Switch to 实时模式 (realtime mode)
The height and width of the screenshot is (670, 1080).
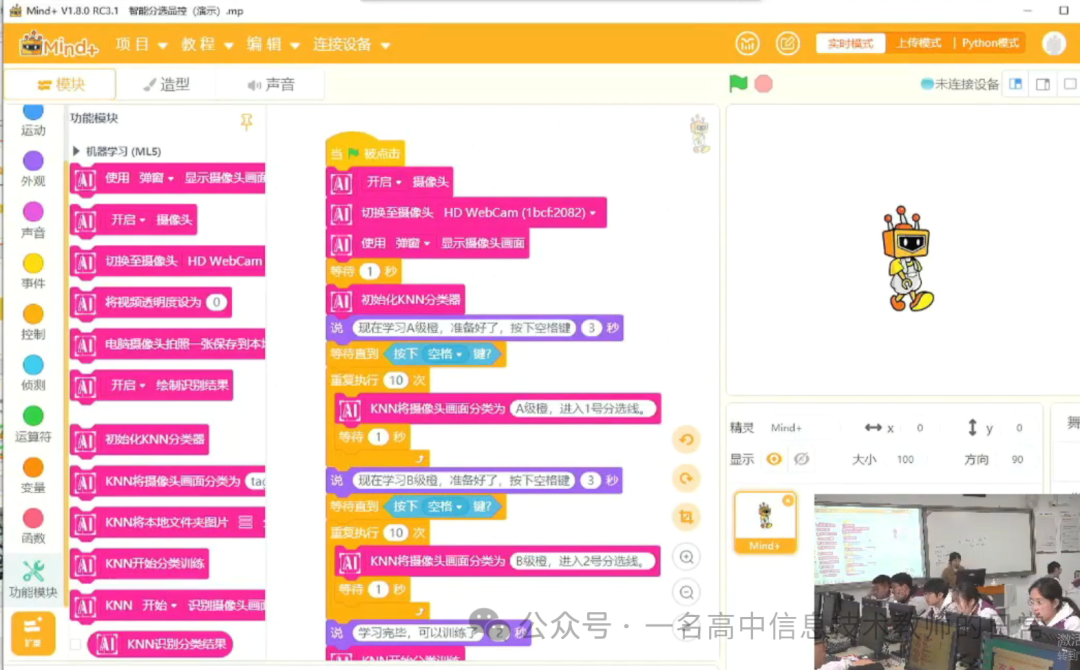pyautogui.click(x=849, y=43)
